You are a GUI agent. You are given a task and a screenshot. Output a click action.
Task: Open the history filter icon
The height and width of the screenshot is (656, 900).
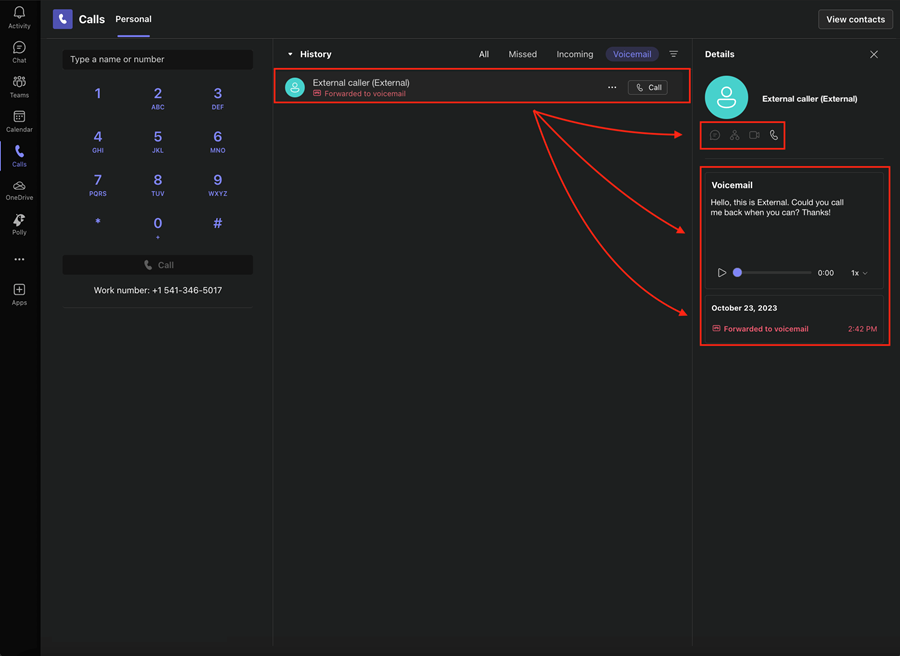coord(674,54)
